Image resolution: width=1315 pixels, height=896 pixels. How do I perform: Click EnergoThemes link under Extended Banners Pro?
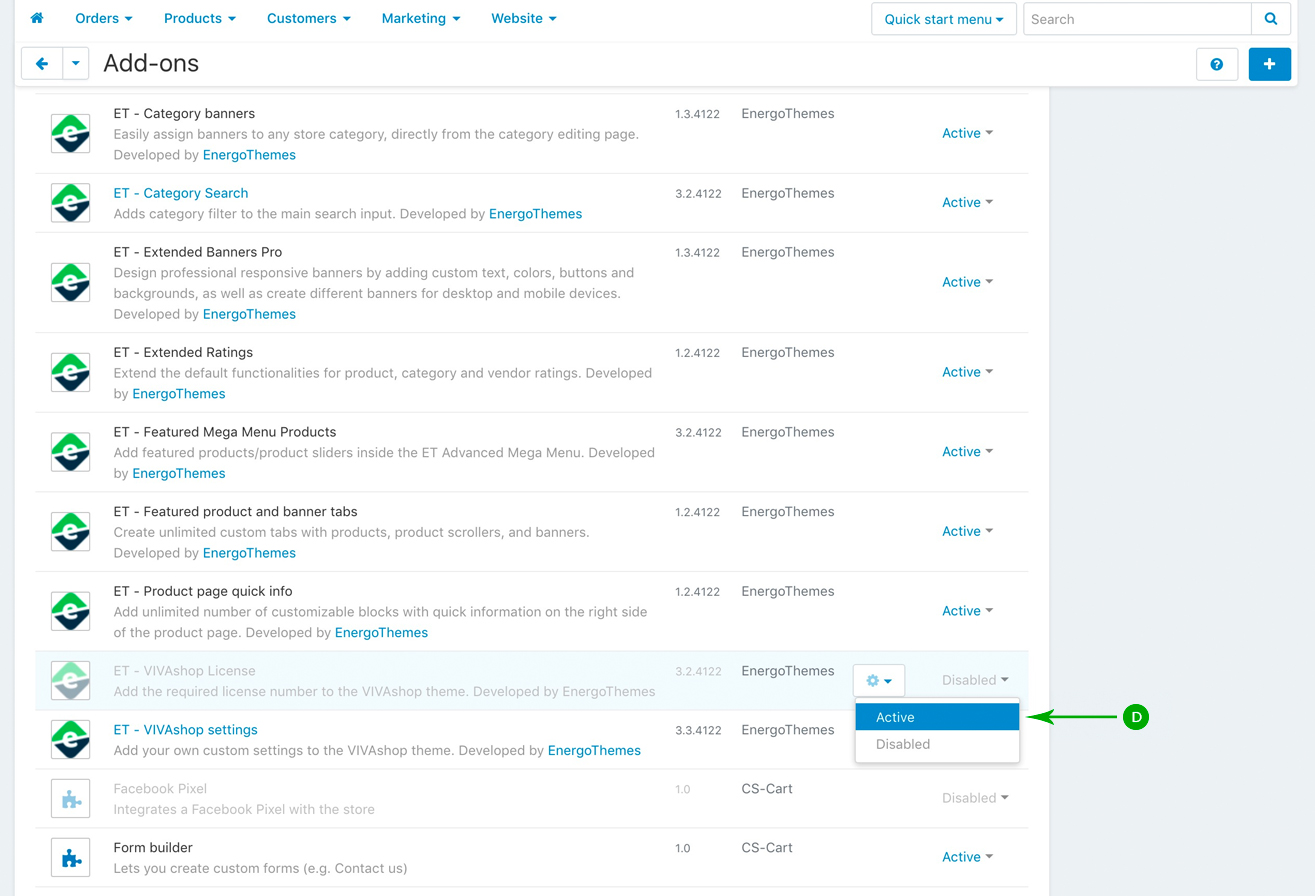point(249,314)
